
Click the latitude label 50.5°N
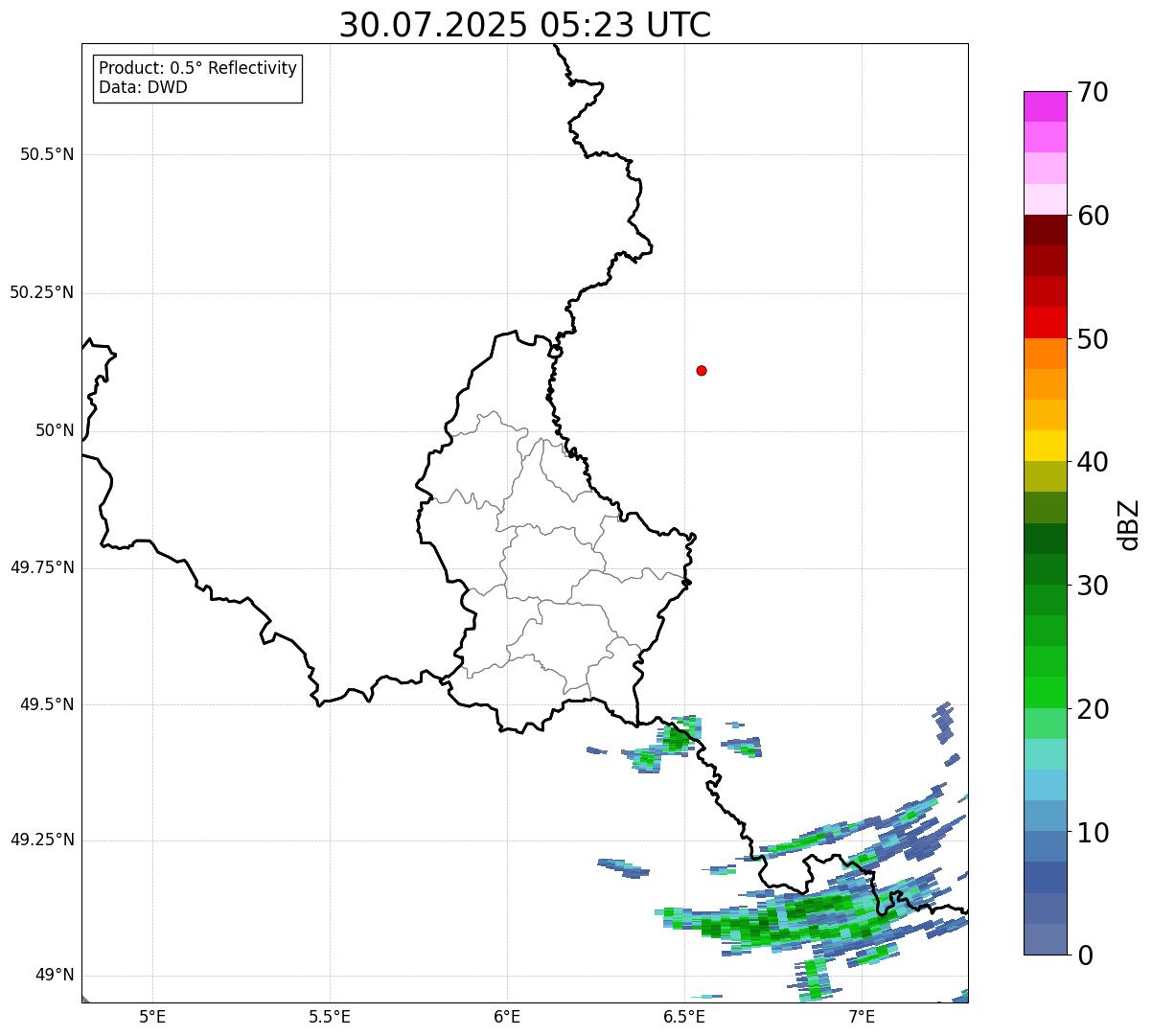tap(47, 154)
